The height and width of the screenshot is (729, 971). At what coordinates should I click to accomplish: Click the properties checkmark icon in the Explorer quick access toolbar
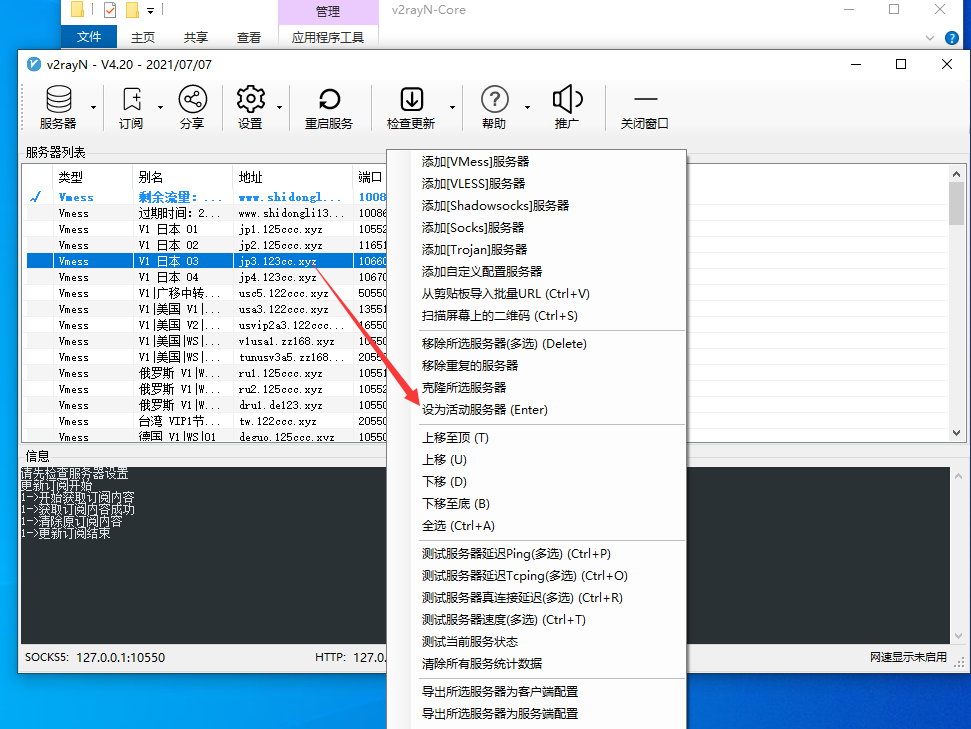coord(110,9)
